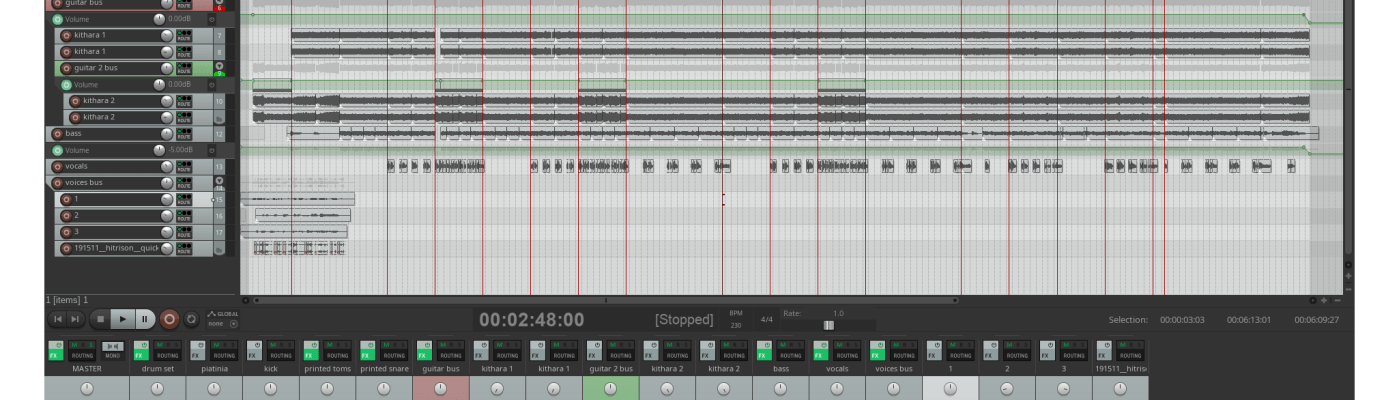The height and width of the screenshot is (400, 1399).
Task: Toggle arm on the -5.00dB Volume envelope
Action: click(x=57, y=150)
